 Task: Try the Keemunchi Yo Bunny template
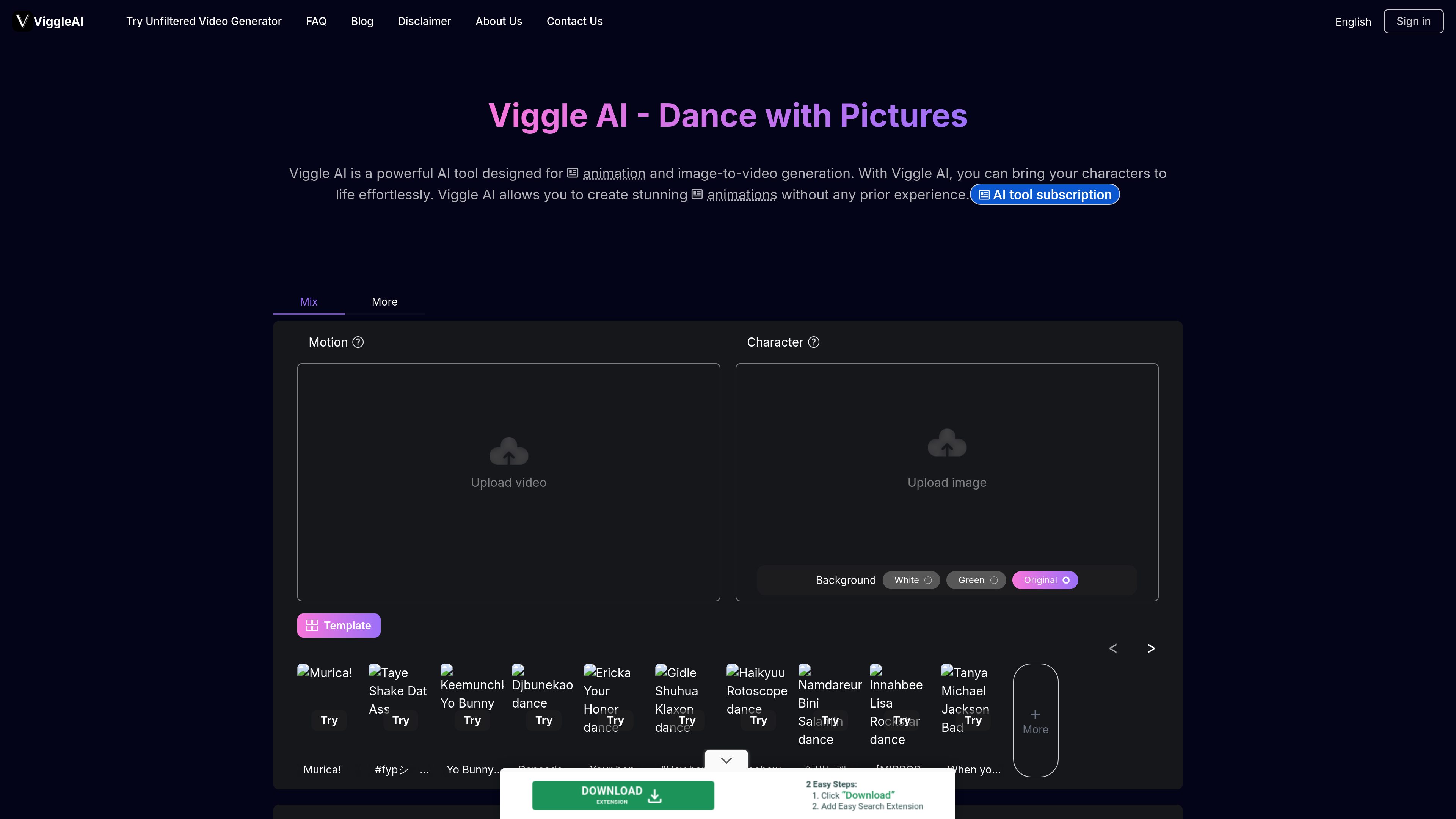tap(472, 720)
